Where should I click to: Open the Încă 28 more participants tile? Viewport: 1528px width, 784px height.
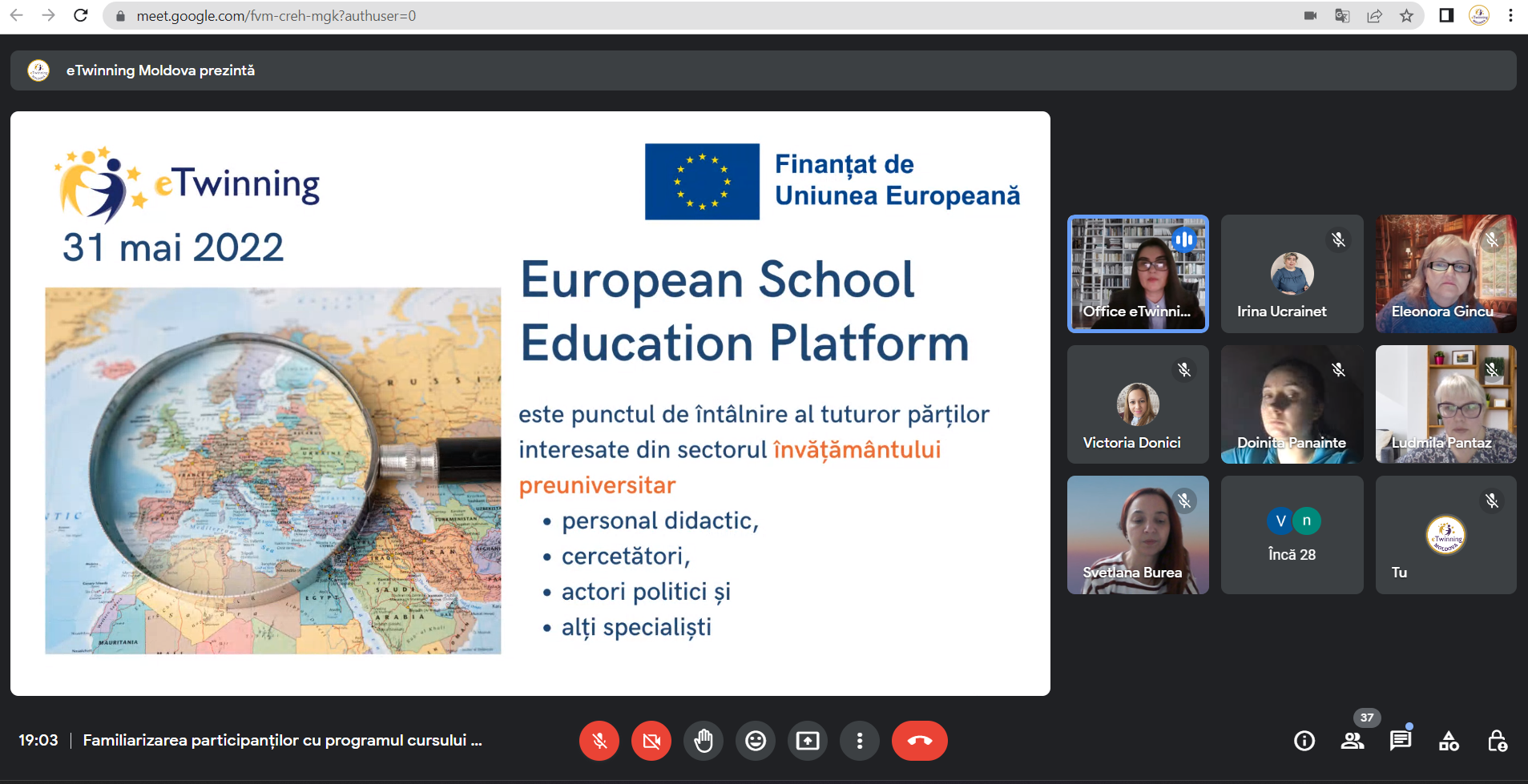coord(1292,535)
